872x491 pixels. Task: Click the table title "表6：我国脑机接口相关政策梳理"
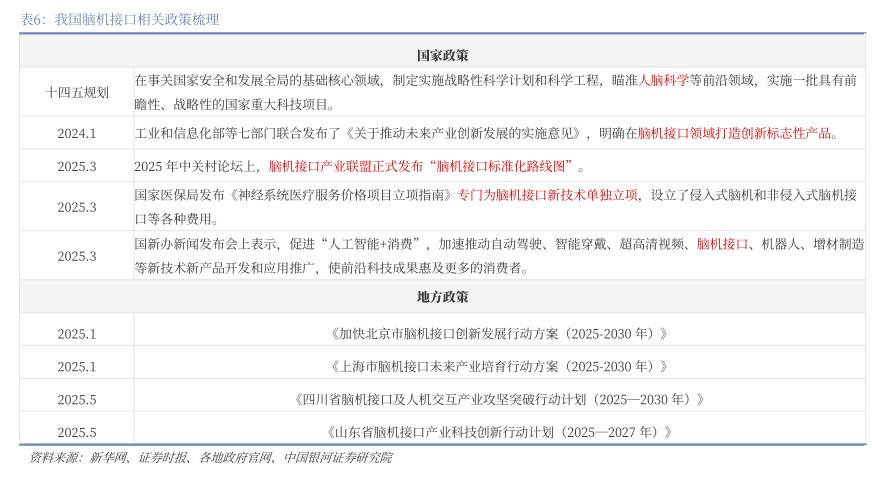tap(120, 19)
